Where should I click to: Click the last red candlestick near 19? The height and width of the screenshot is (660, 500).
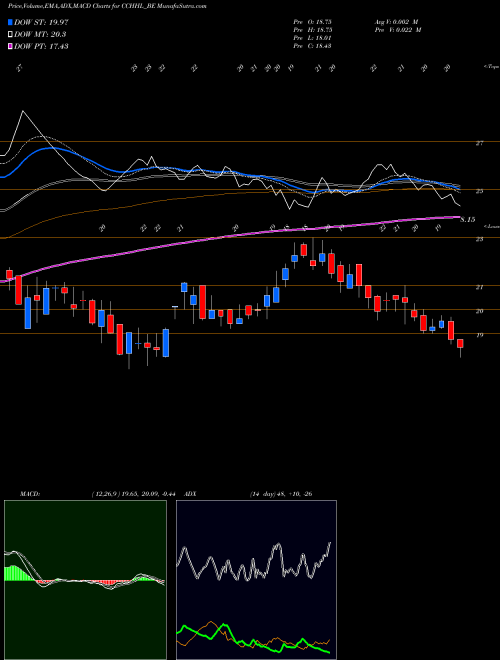(x=460, y=343)
